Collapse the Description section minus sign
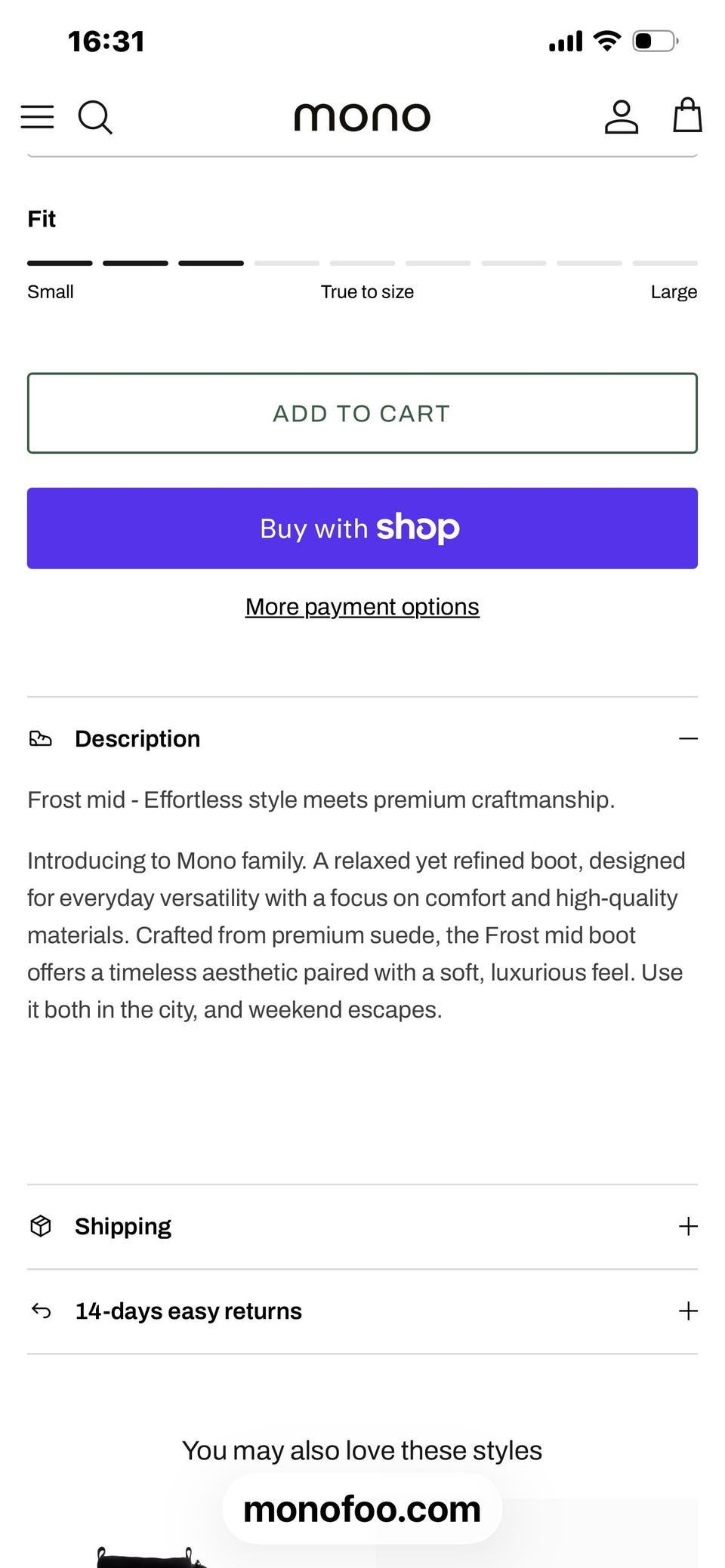Screen dimensions: 725x1568 688,738
